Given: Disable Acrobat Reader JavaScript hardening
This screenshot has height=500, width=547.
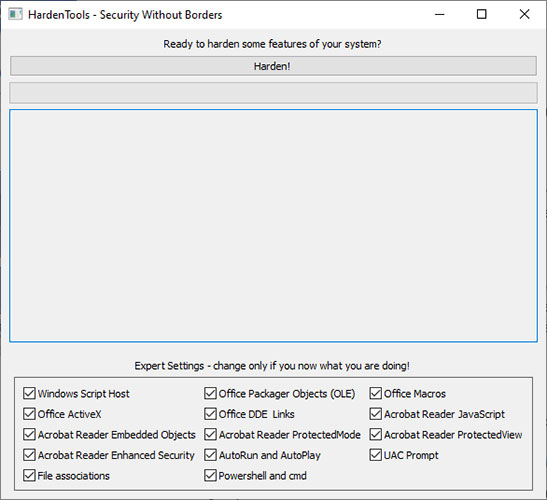Looking at the screenshot, I should [x=376, y=414].
